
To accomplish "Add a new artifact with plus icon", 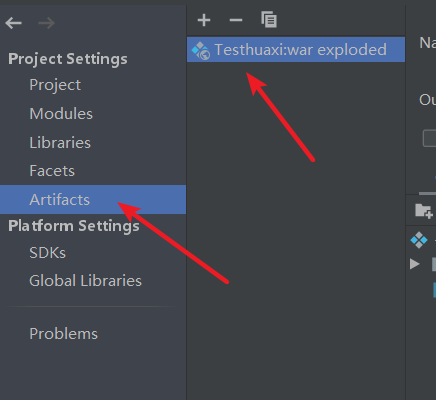I will 204,20.
